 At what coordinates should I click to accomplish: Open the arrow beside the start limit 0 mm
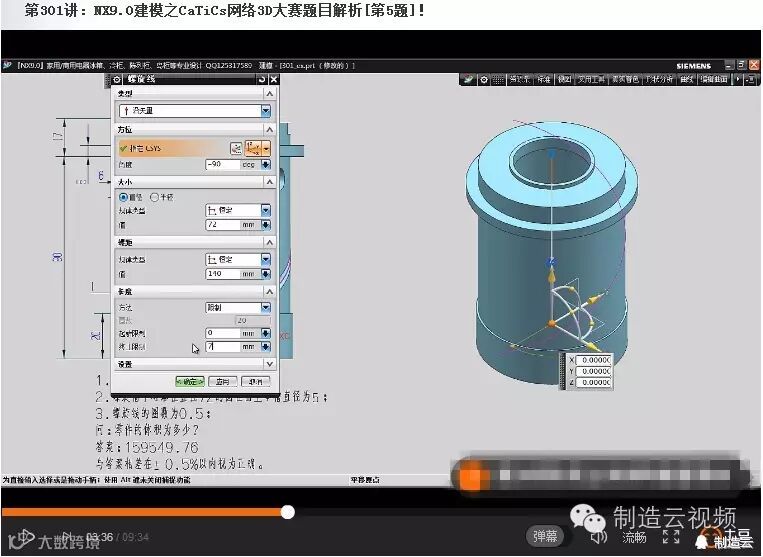(x=266, y=333)
